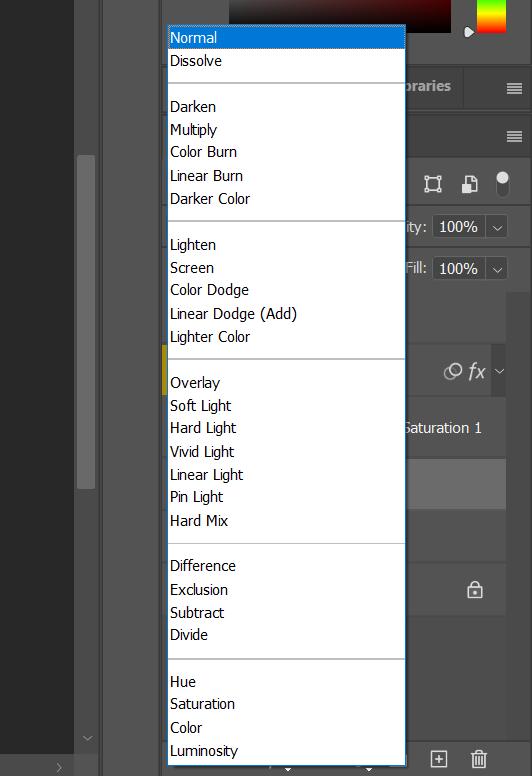Image resolution: width=532 pixels, height=776 pixels.
Task: Select Linear Dodge (Add) mode
Action: (287, 314)
